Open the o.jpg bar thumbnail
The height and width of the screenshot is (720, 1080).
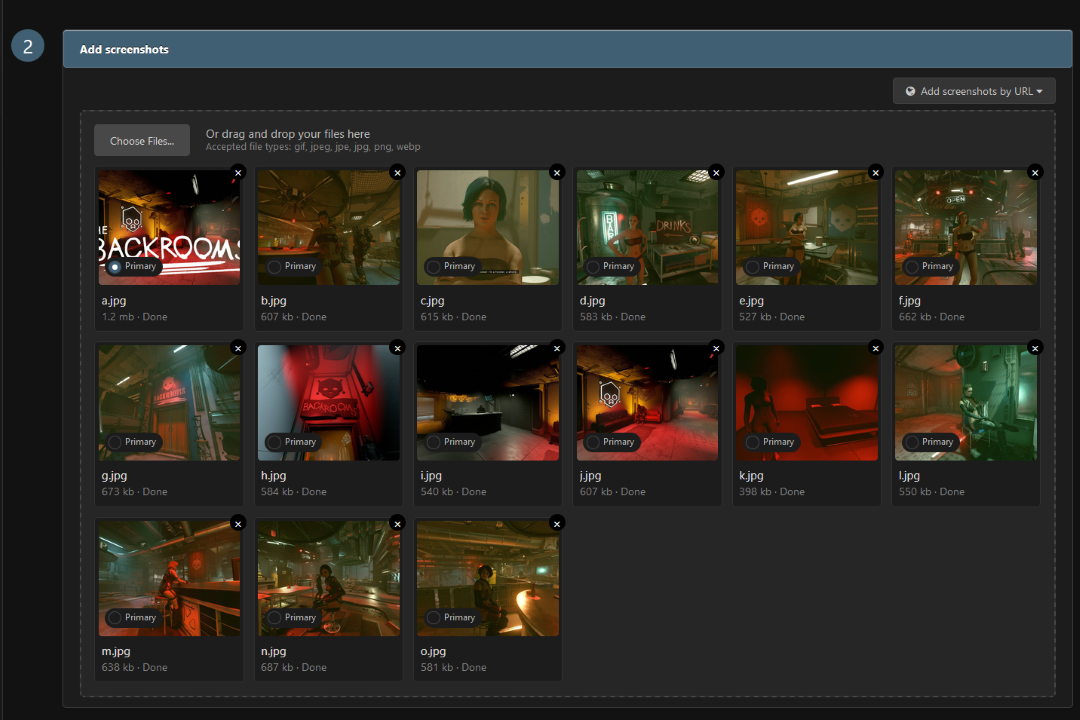click(x=488, y=579)
